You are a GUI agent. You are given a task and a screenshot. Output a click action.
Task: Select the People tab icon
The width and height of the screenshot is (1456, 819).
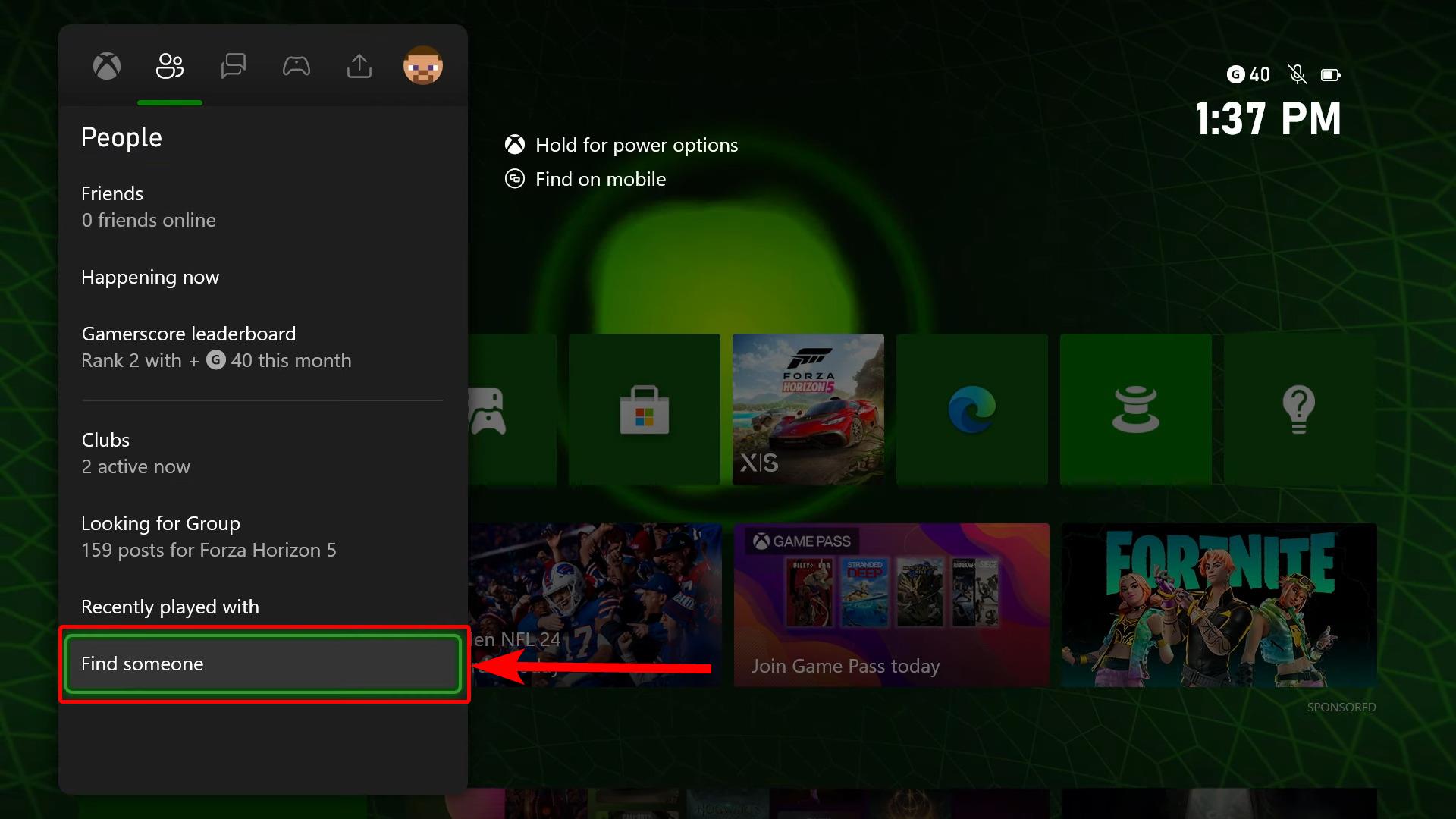pyautogui.click(x=170, y=67)
